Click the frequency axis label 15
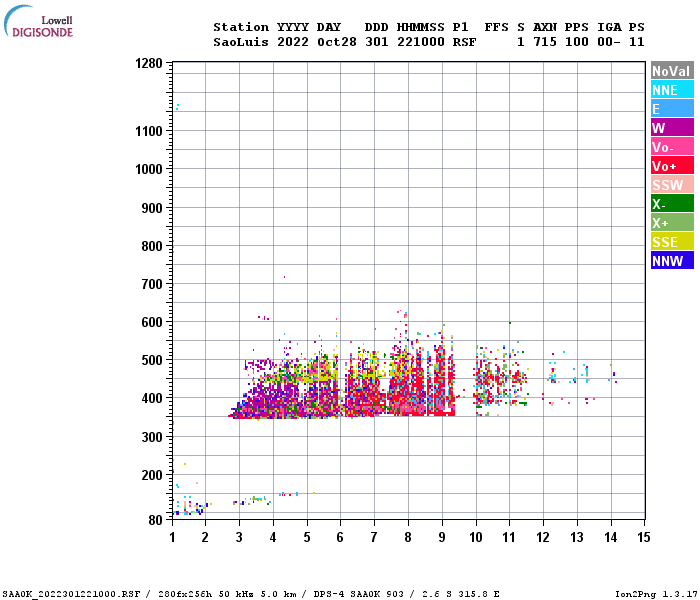700x600 pixels. (643, 537)
